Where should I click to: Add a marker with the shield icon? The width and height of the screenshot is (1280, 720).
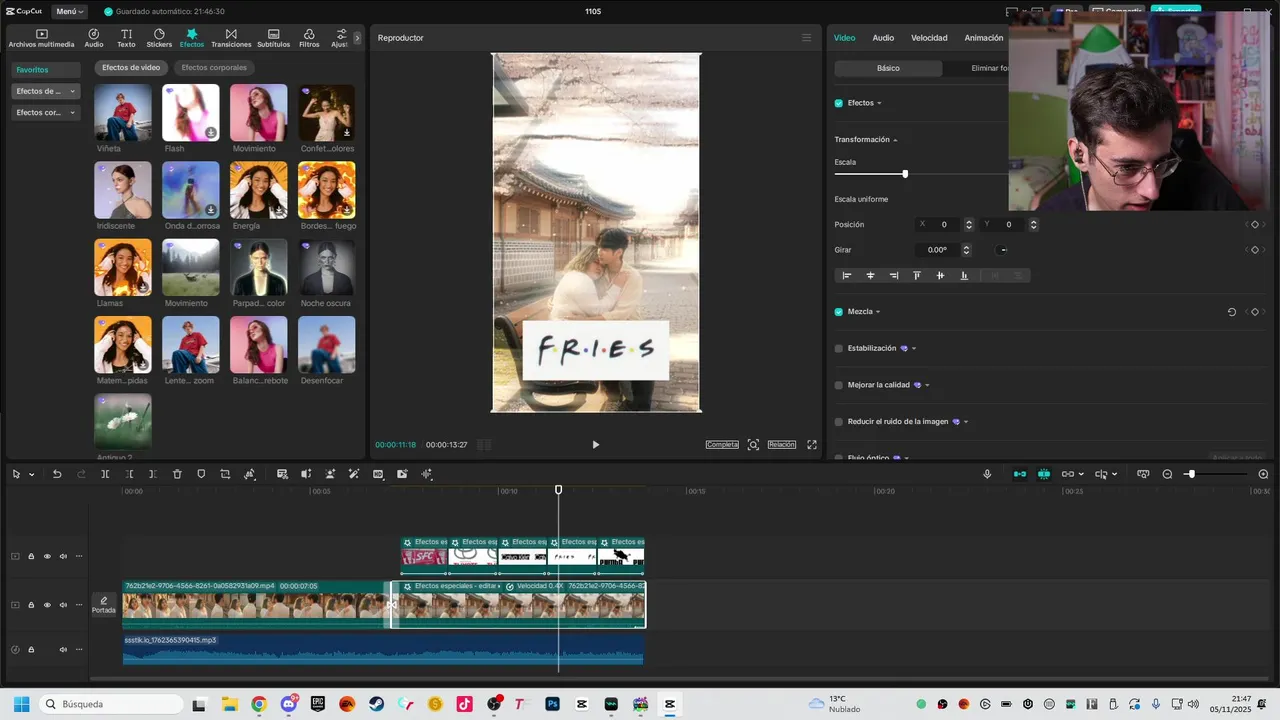click(x=201, y=474)
